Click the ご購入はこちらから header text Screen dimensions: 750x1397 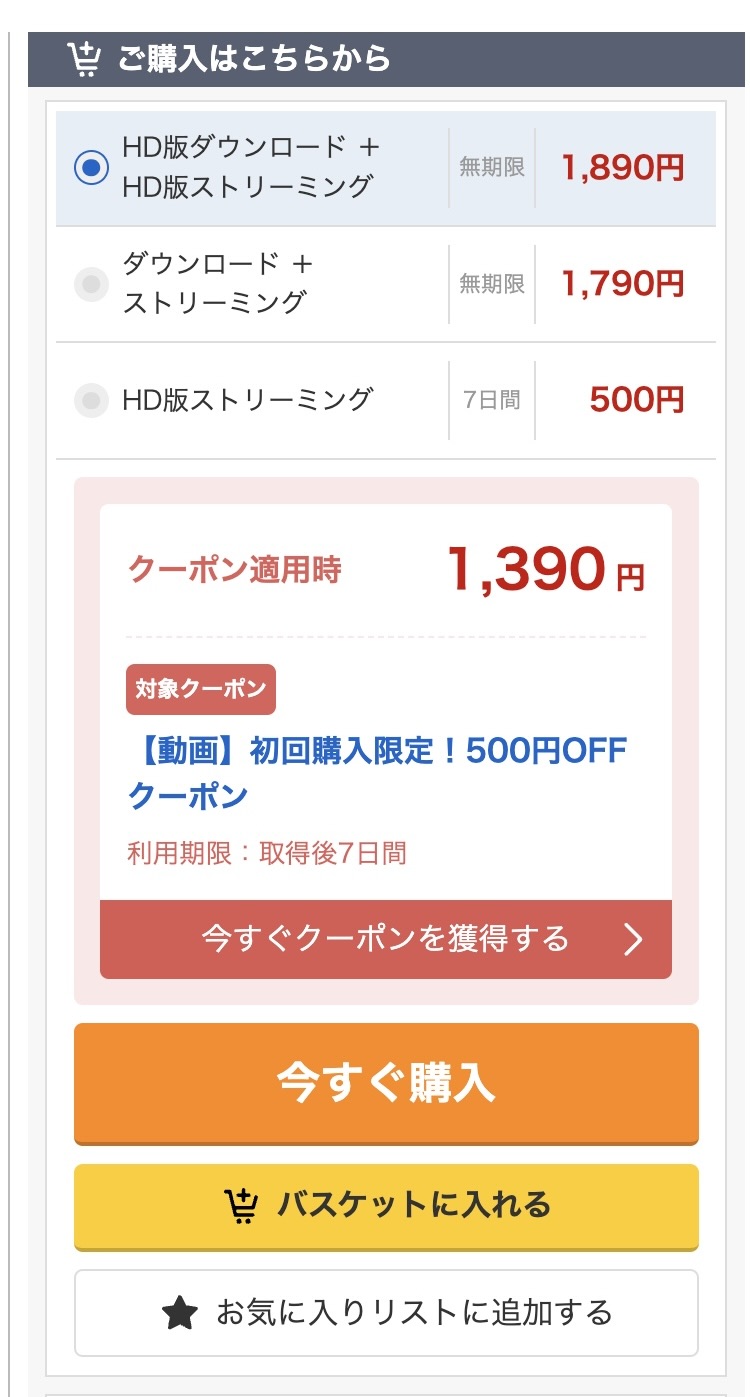254,59
